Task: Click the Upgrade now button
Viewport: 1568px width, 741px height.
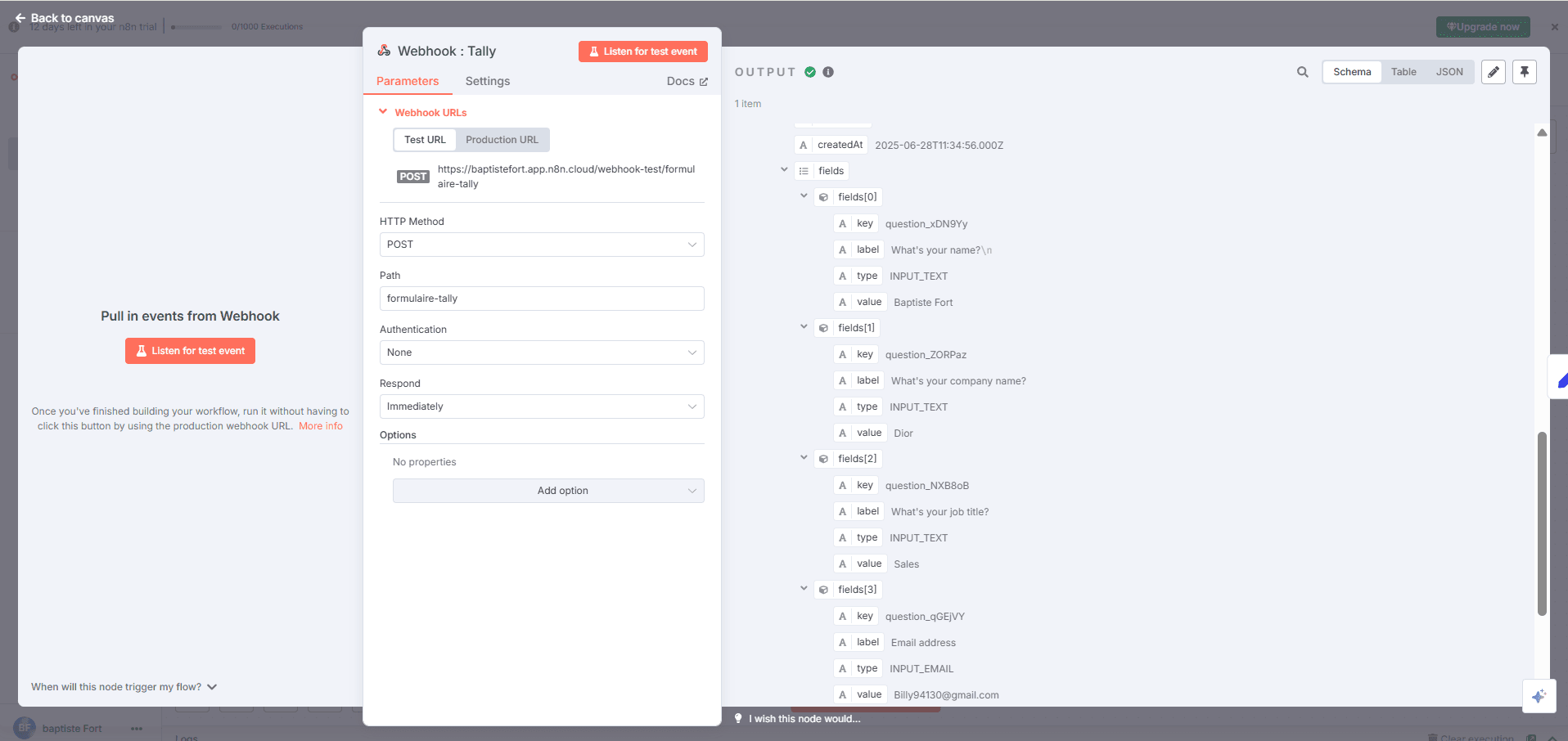Action: pos(1483,27)
